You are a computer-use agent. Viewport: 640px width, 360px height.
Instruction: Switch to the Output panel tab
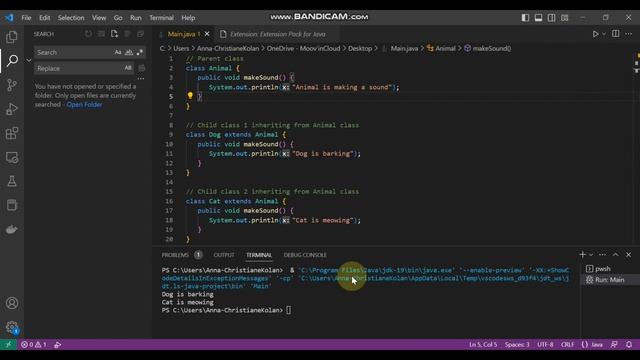(224, 255)
